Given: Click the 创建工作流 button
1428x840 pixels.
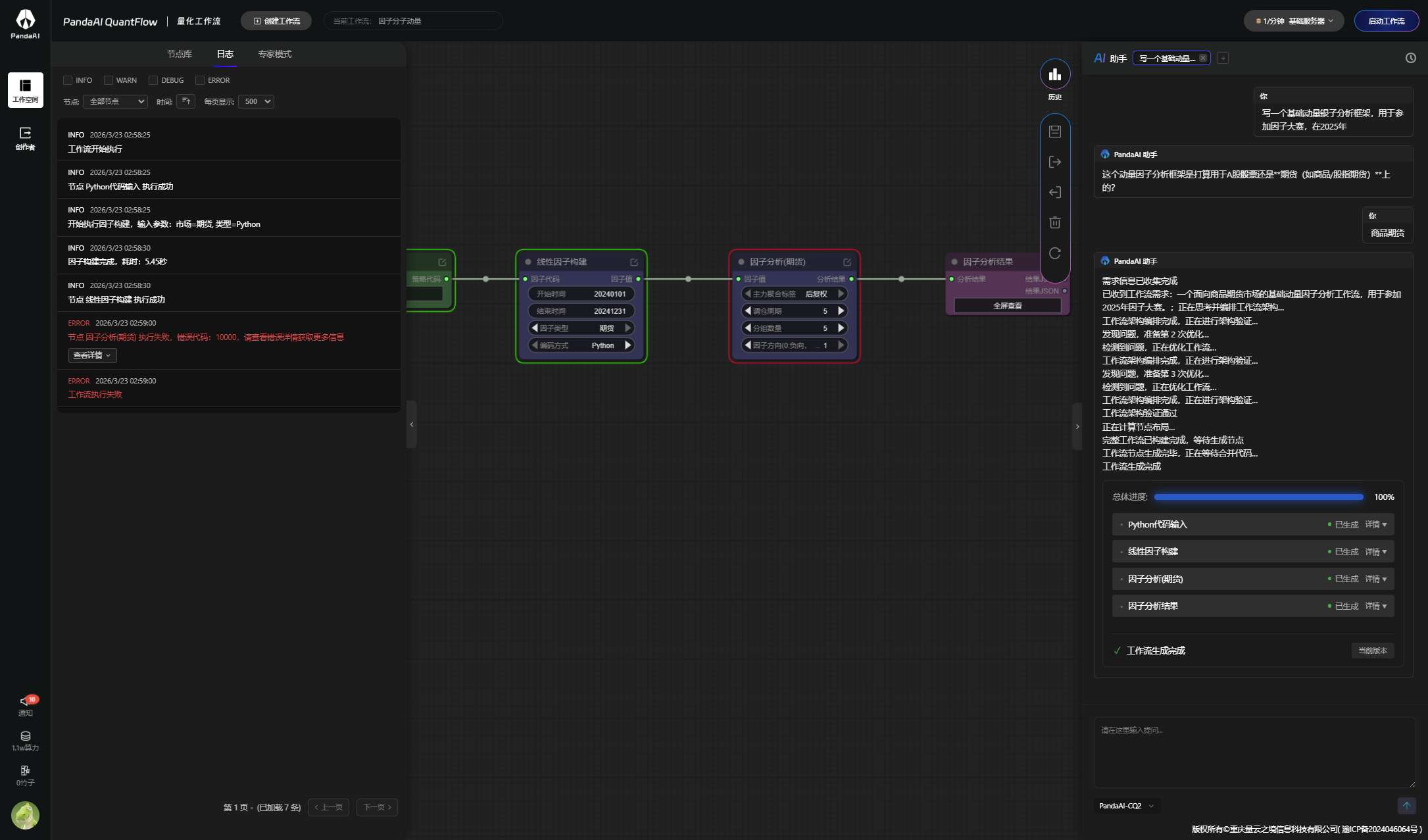Looking at the screenshot, I should 276,21.
